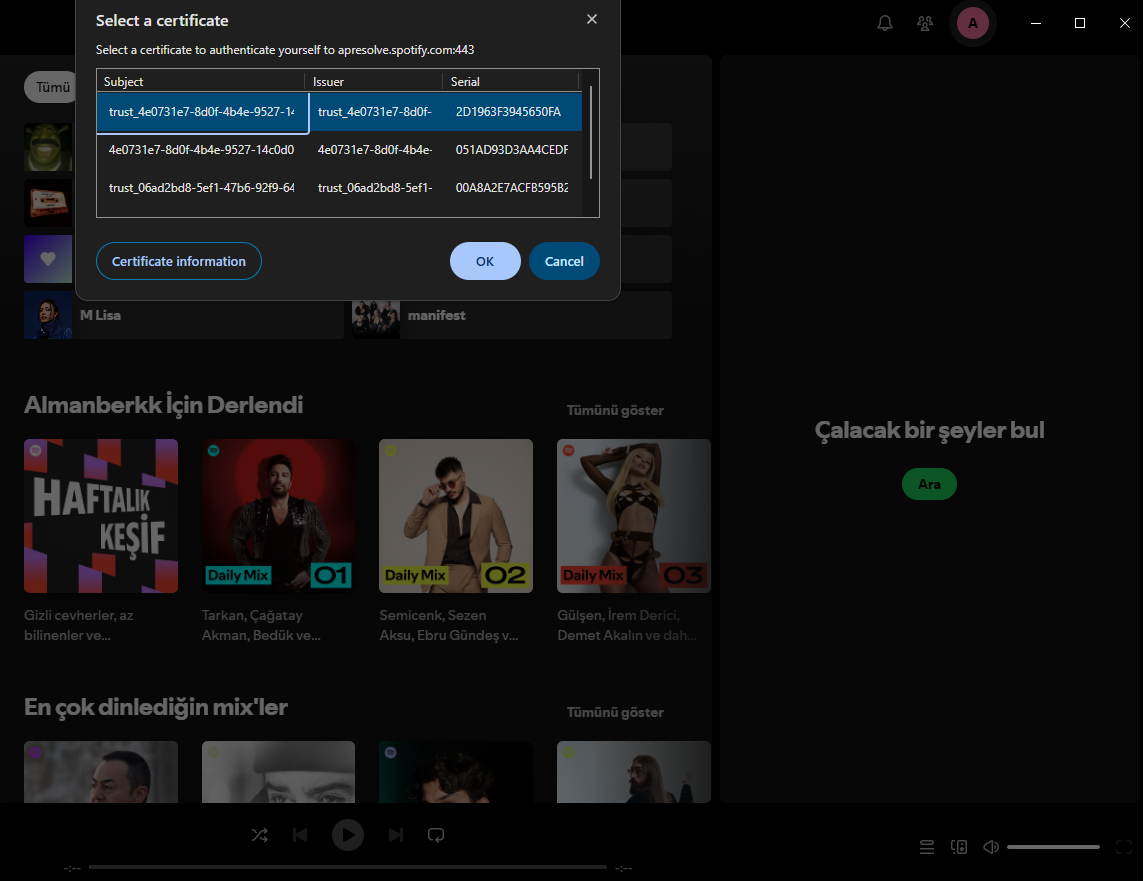
Task: Open the queue icon
Action: tap(927, 847)
